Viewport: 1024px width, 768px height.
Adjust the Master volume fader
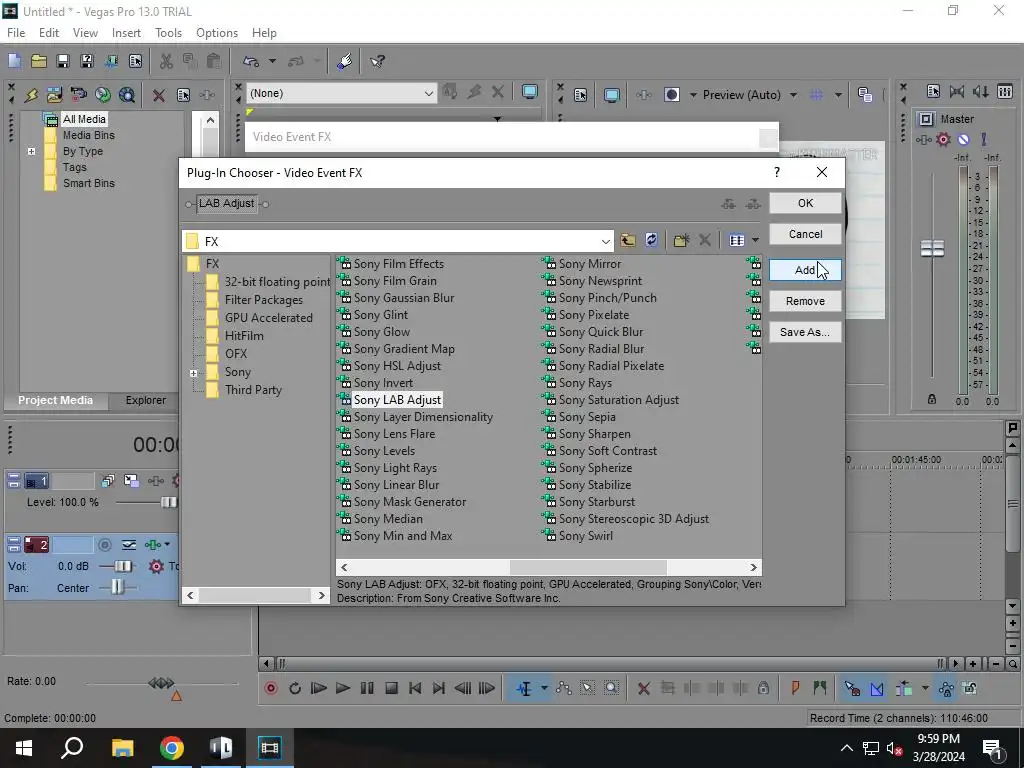point(932,248)
